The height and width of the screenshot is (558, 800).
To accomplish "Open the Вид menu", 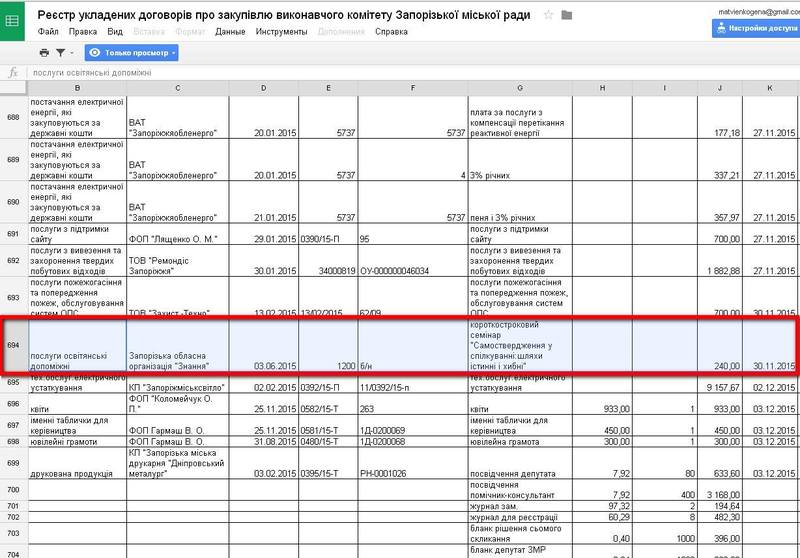I will click(x=115, y=32).
